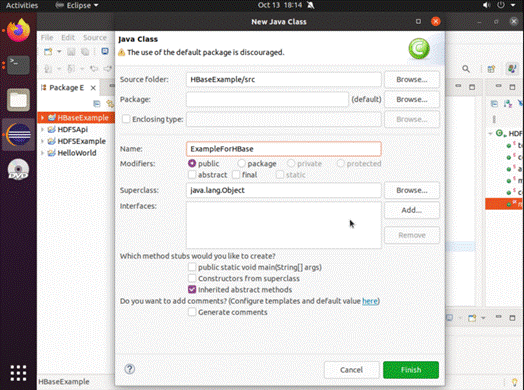This screenshot has width=524, height=390.
Task: Click the Package input field
Action: click(267, 99)
